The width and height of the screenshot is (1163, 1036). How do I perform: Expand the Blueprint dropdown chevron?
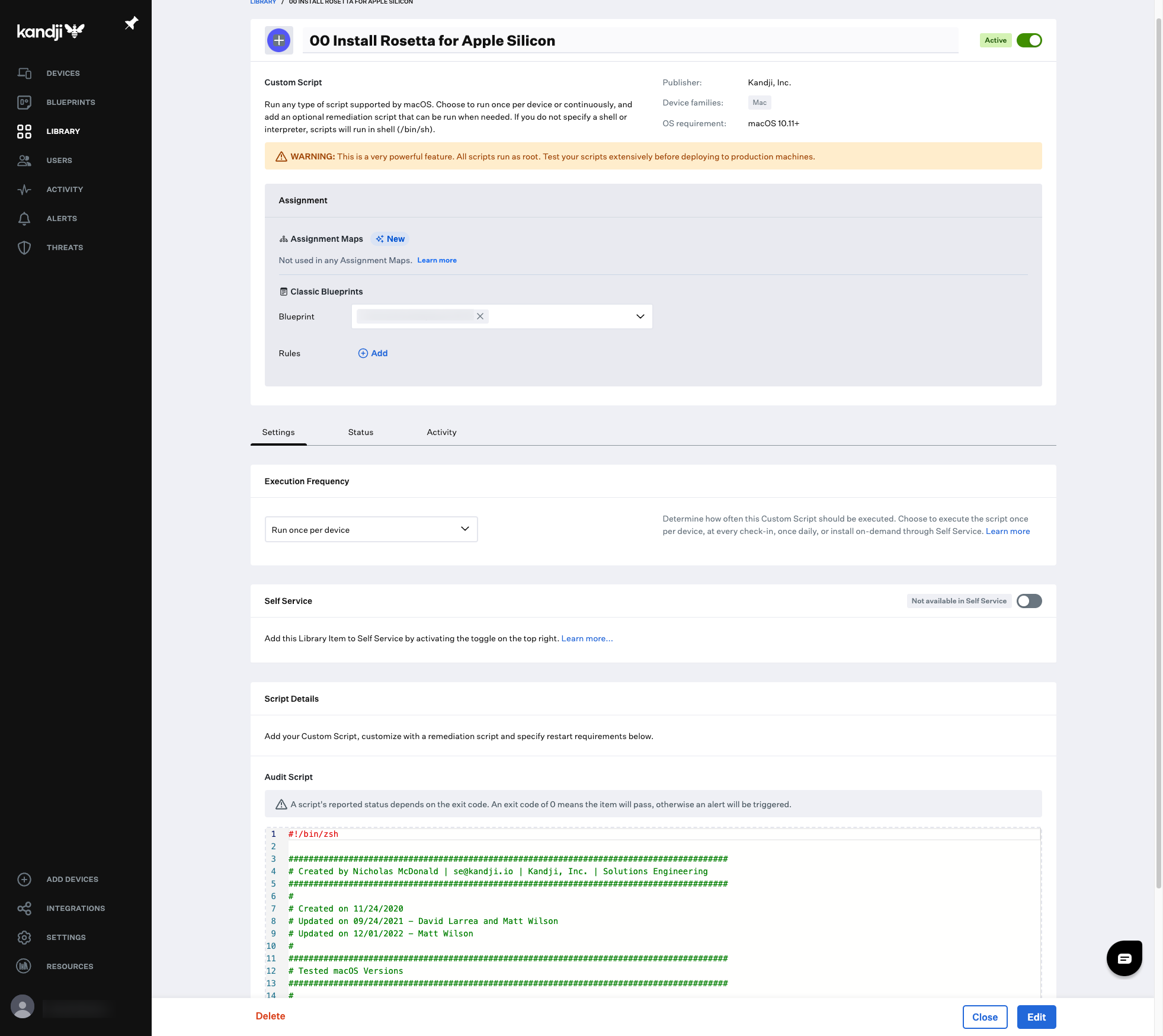click(x=640, y=316)
